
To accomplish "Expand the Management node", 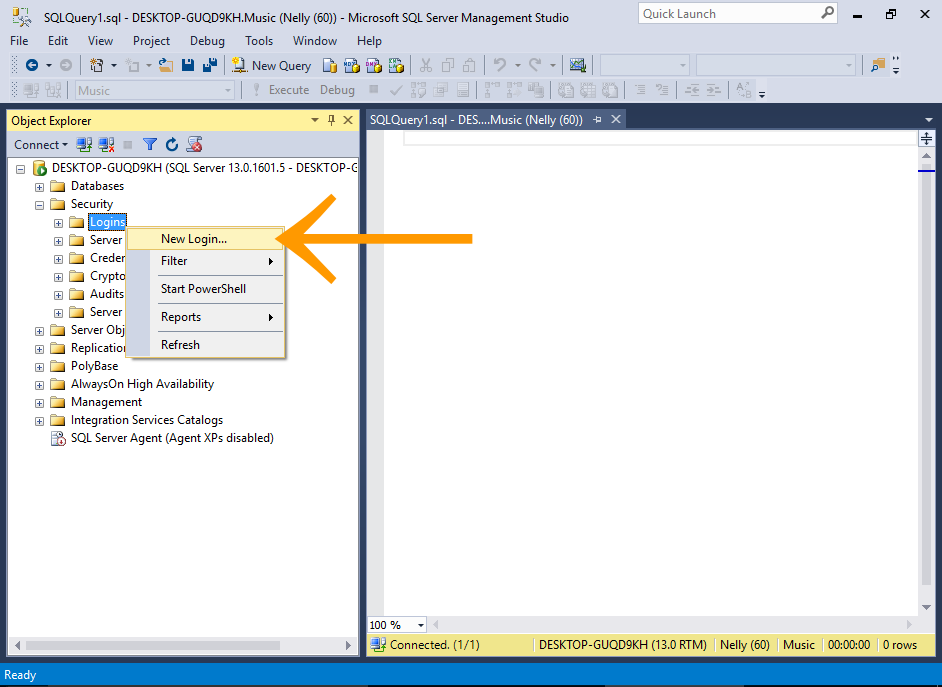I will 40,401.
